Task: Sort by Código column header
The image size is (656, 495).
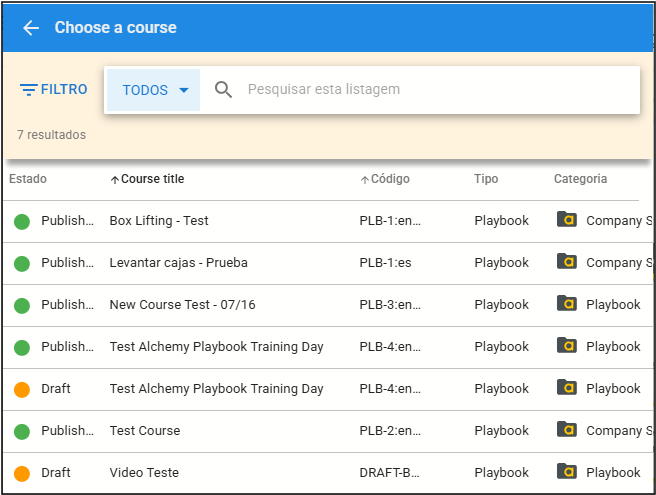Action: pyautogui.click(x=389, y=179)
